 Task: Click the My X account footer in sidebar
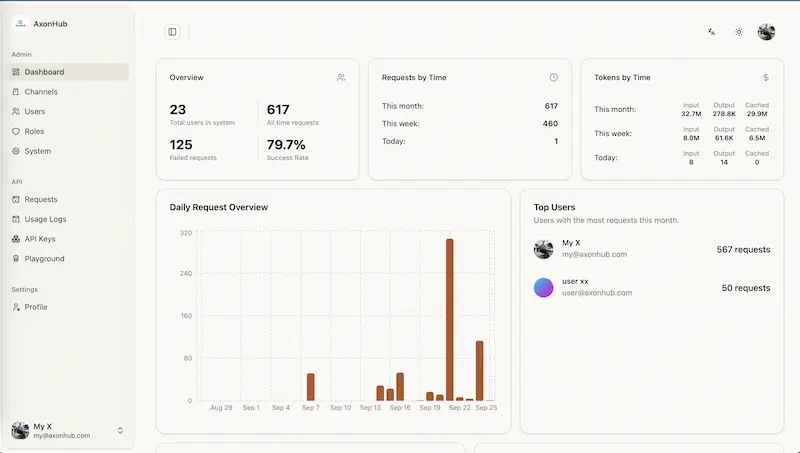(68, 431)
